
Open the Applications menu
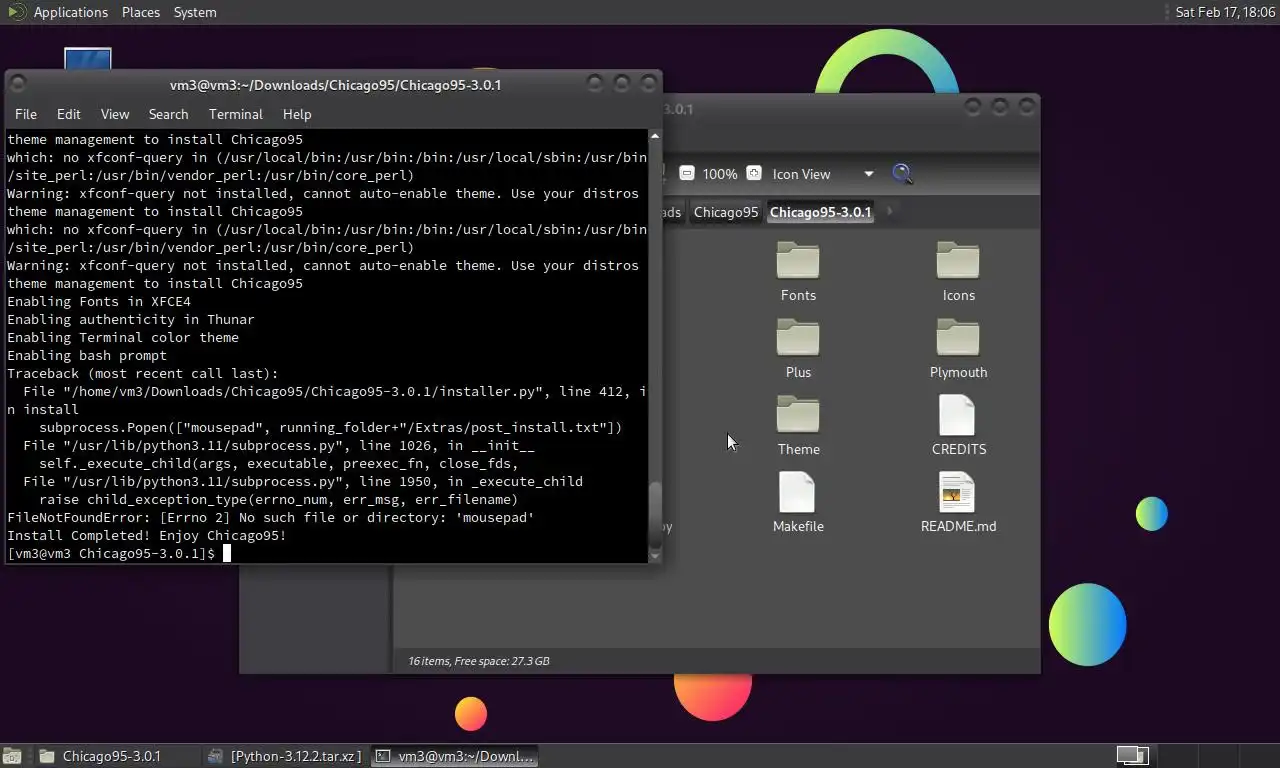pos(70,12)
